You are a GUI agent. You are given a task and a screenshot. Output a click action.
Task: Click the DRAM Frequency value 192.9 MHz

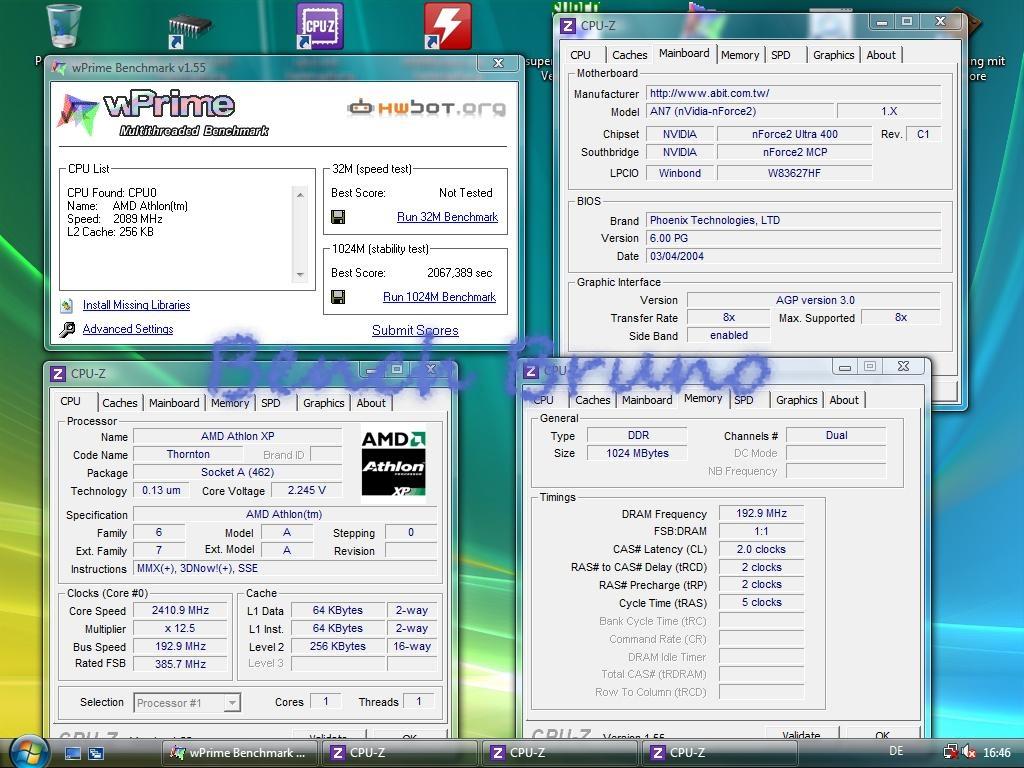point(761,513)
